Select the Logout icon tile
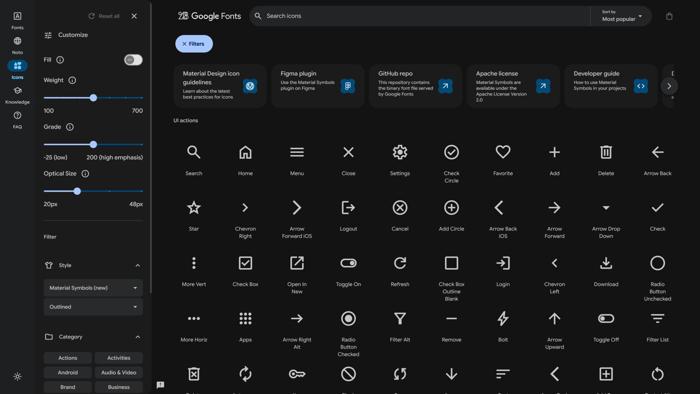 (348, 215)
